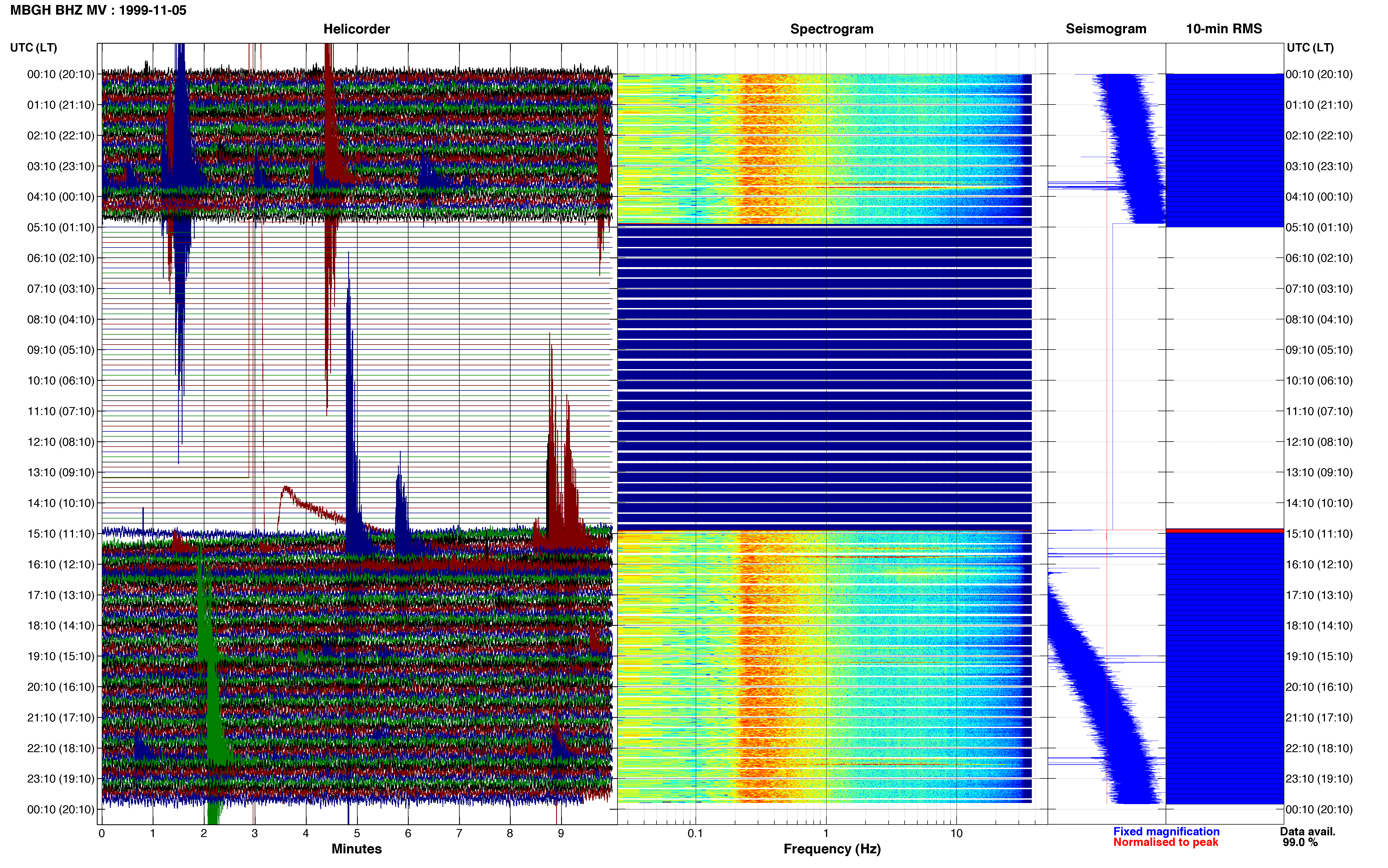Click the left '07:10 (03:10)' time label
Screen dimensions: 1388x868
pos(60,288)
